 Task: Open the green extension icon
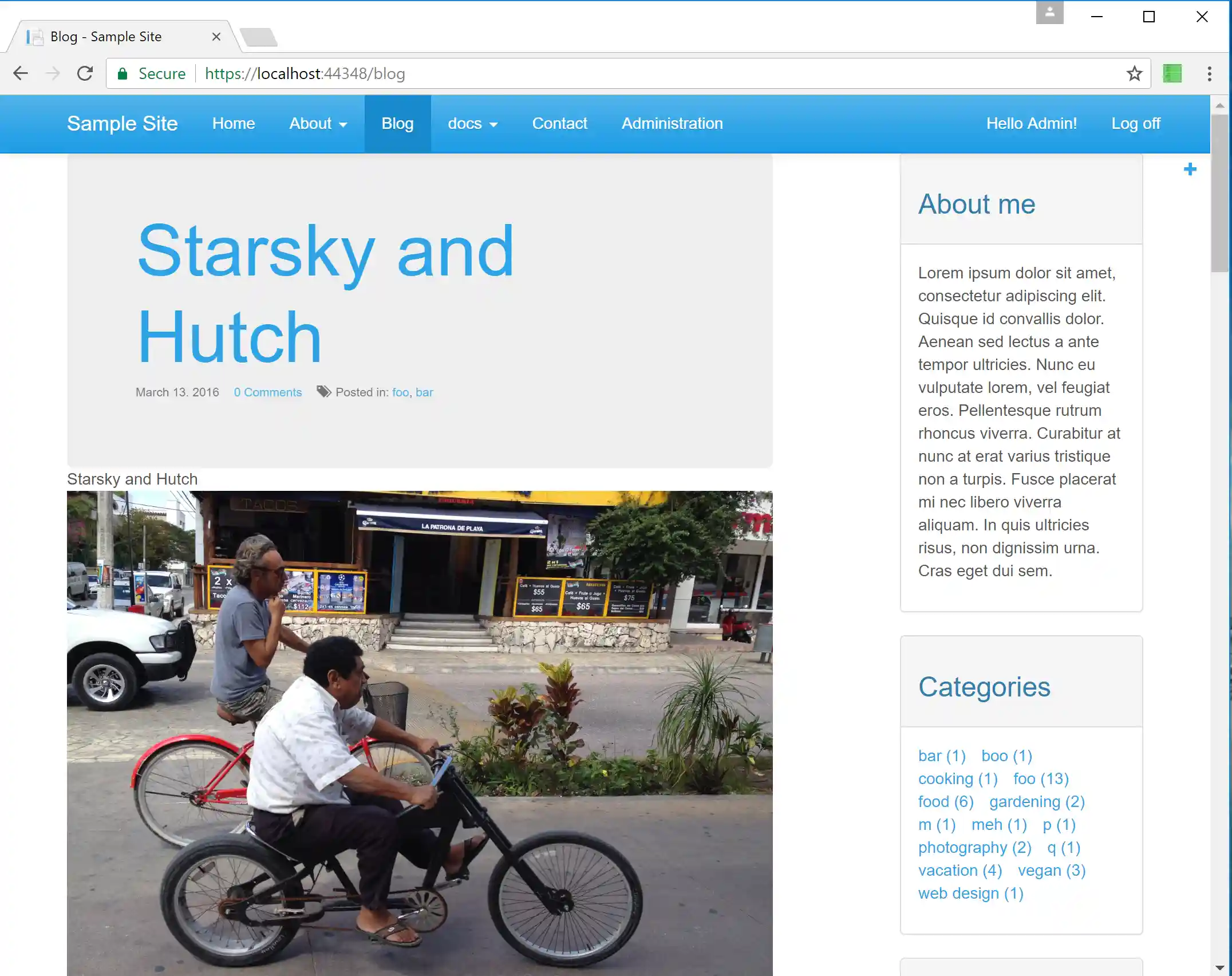[x=1172, y=73]
